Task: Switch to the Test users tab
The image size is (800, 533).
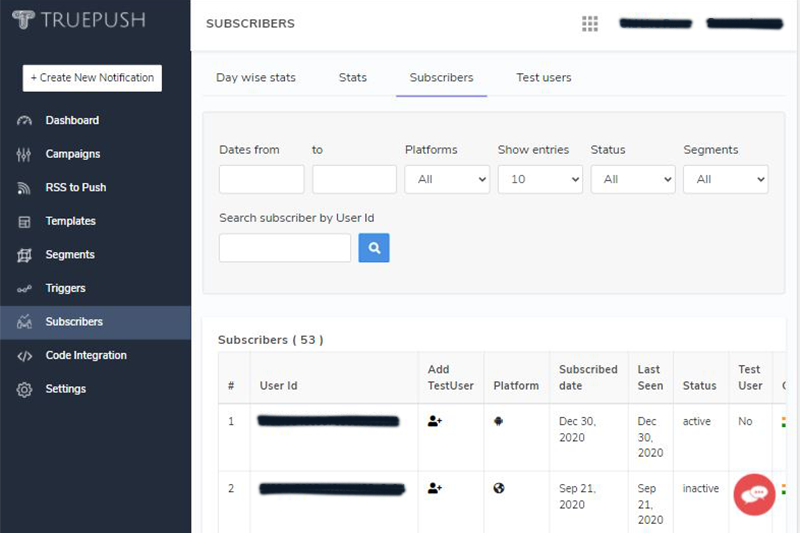Action: [x=543, y=78]
